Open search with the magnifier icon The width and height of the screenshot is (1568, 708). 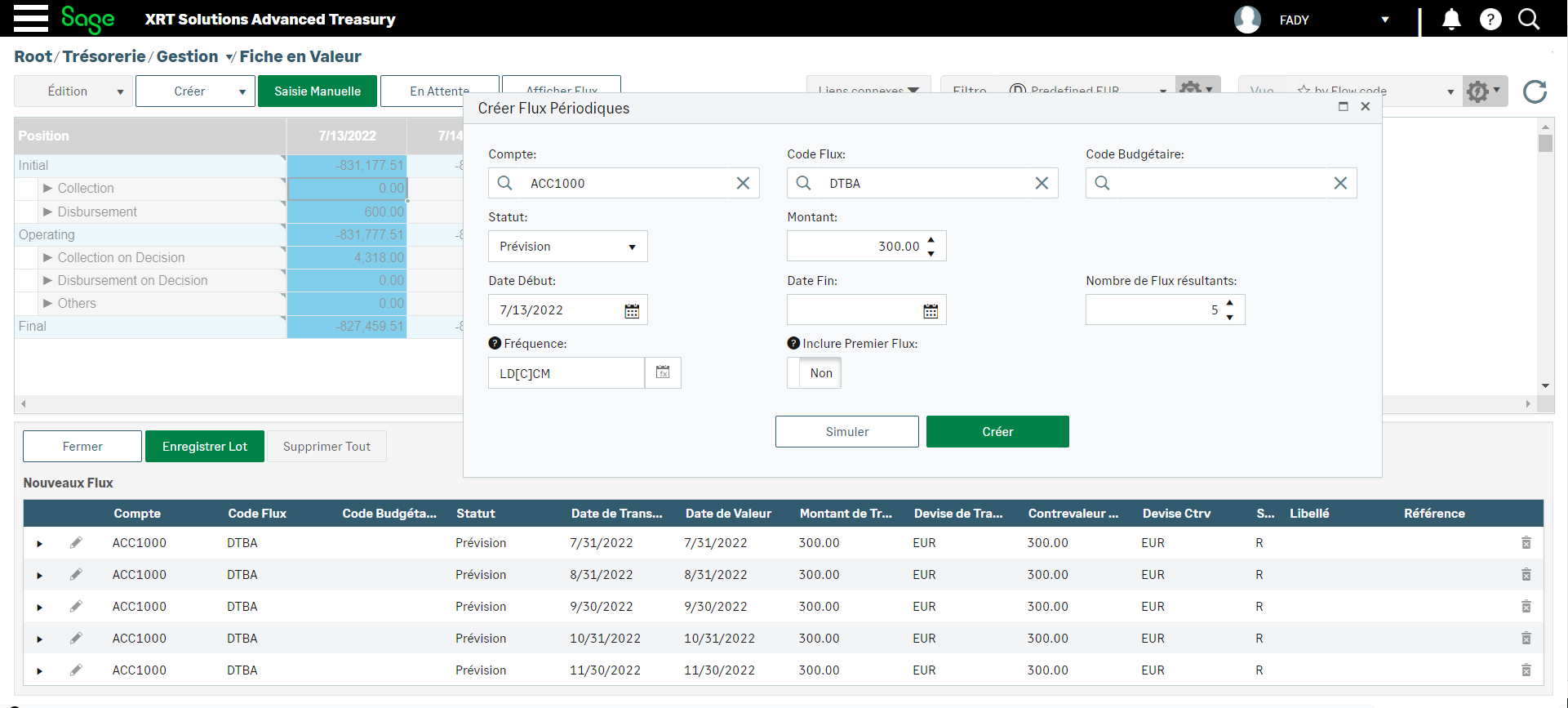pos(1529,19)
